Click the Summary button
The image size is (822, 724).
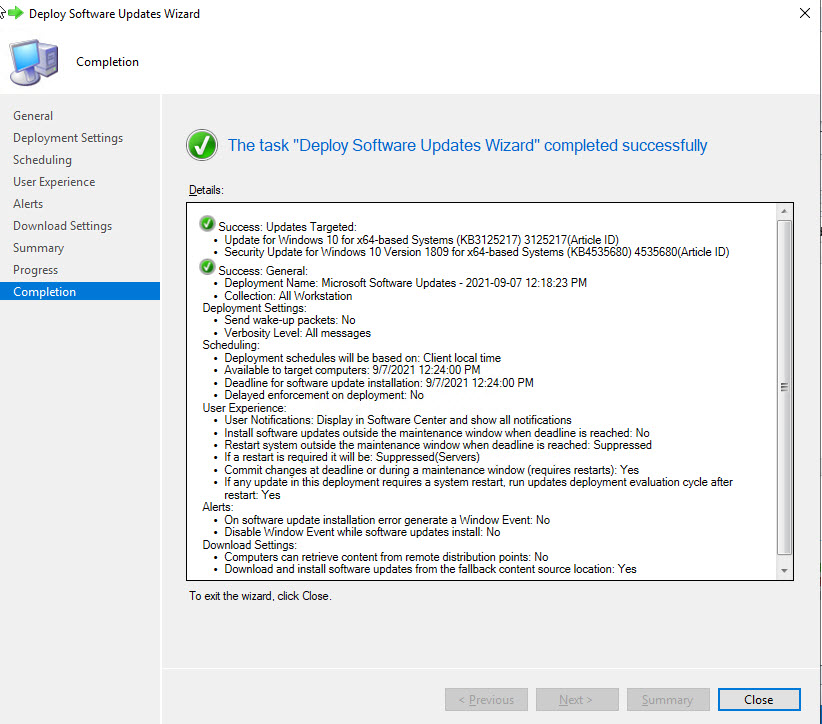pyautogui.click(x=667, y=700)
